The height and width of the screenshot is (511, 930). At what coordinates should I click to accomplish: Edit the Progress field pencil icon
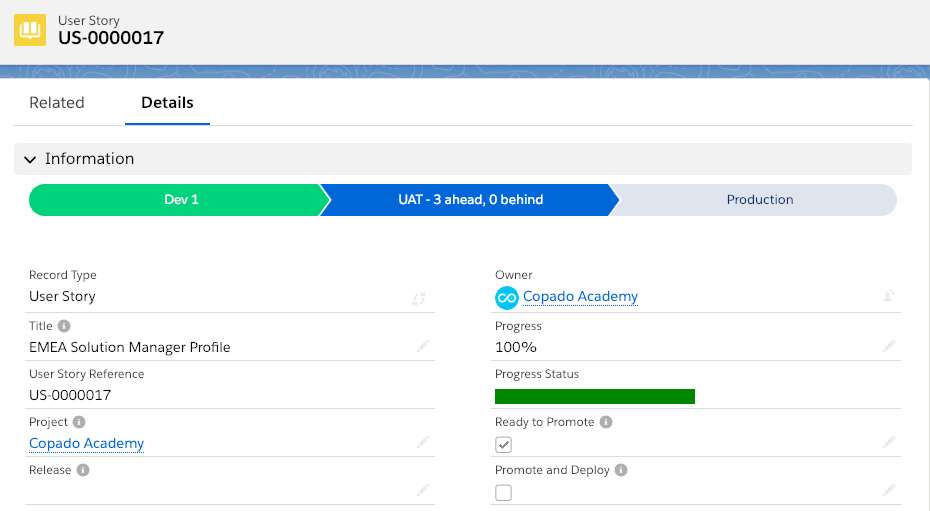click(888, 346)
